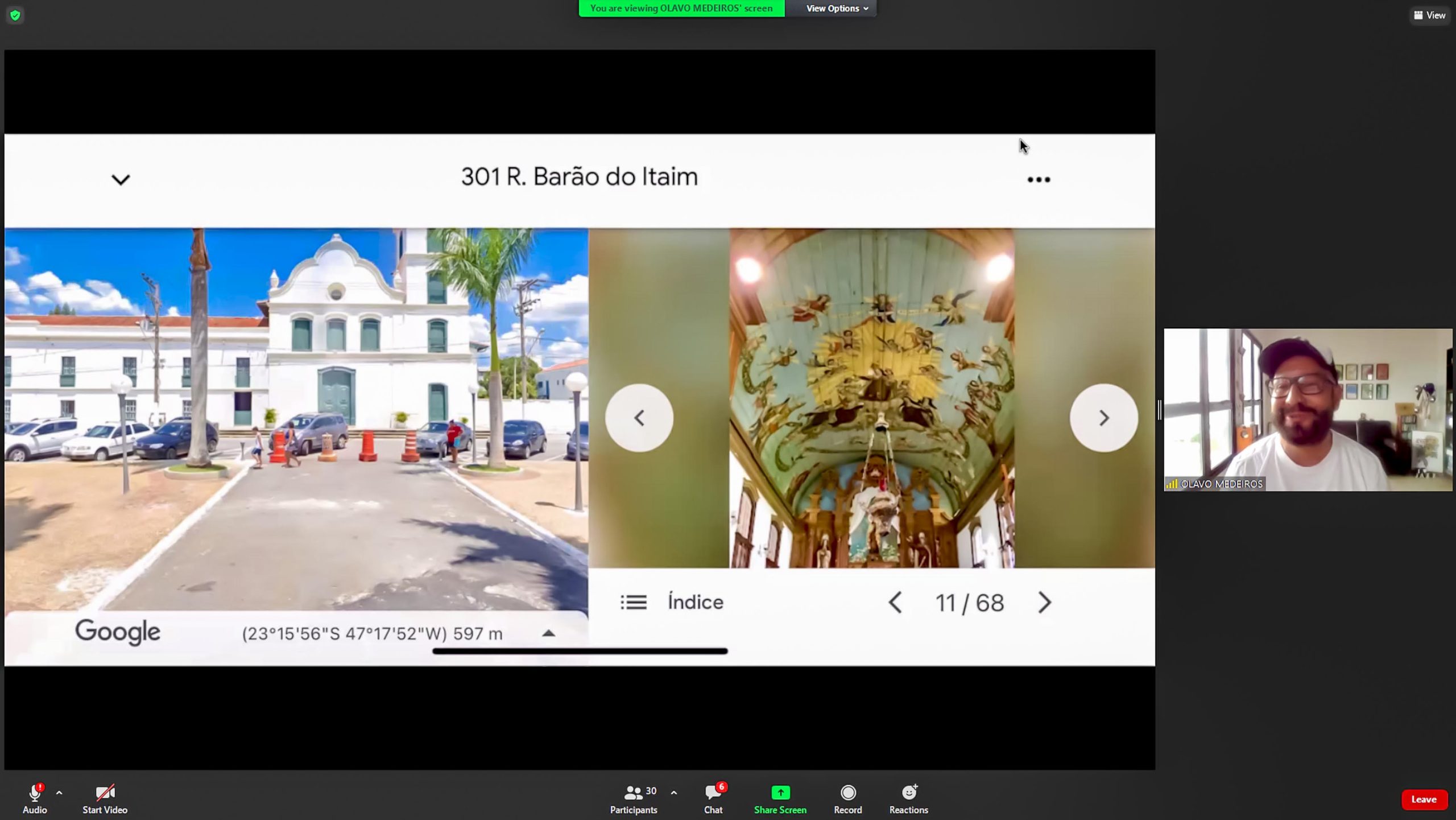The image size is (1456, 820).
Task: Click the Share Screen icon
Action: (x=780, y=793)
